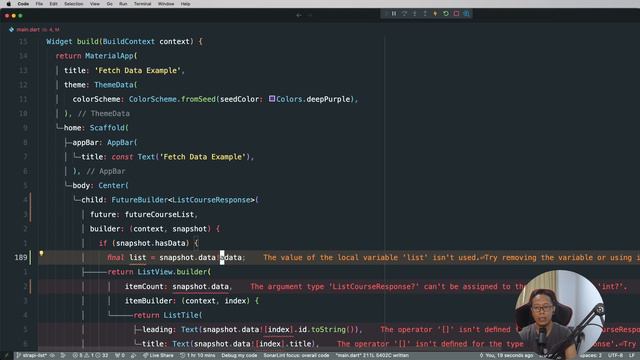Click the unused variable 'list' warning message
This screenshot has width=640, height=360.
point(451,258)
